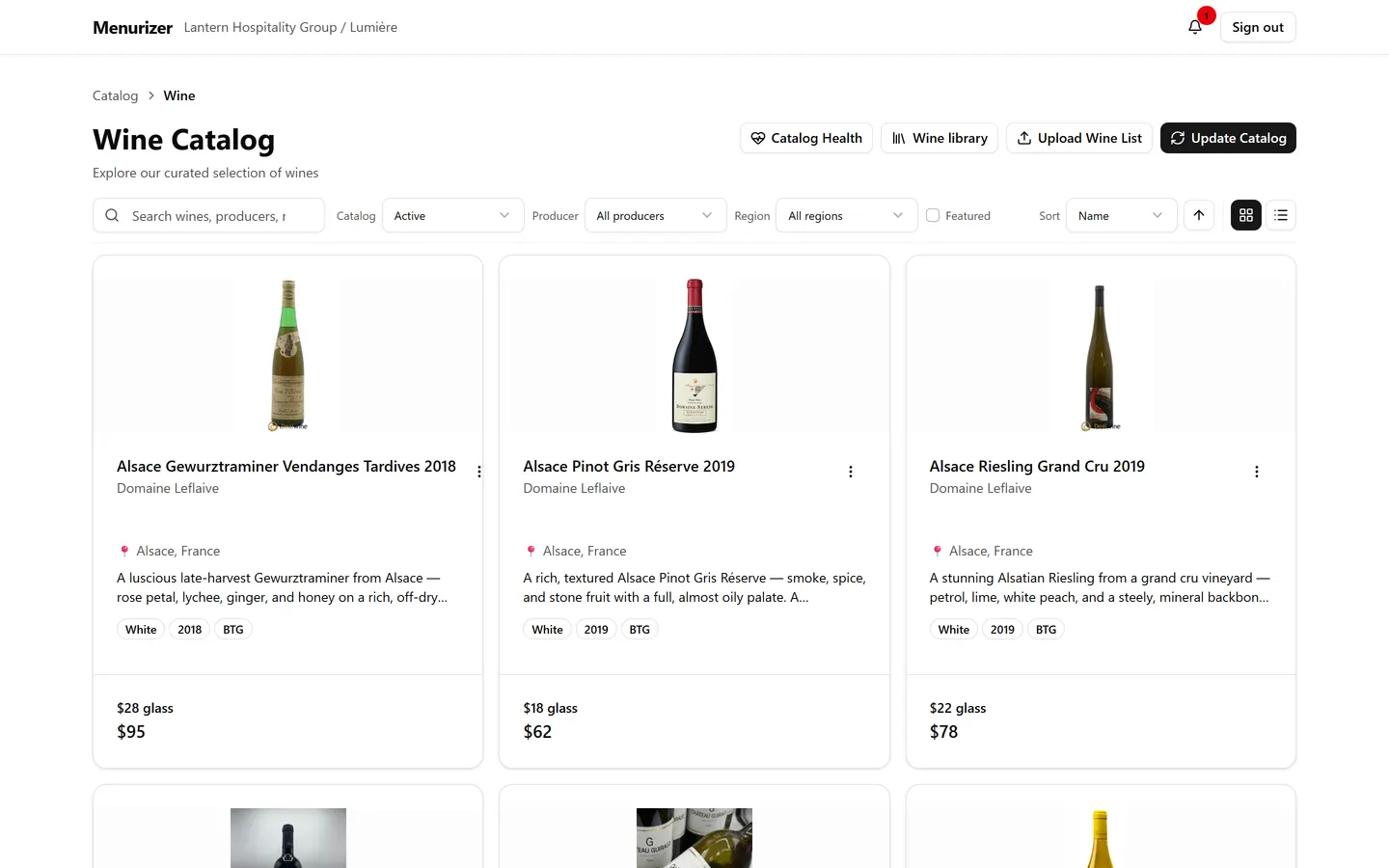This screenshot has height=868, width=1389.
Task: Click Upload Wine List button
Action: (1079, 138)
